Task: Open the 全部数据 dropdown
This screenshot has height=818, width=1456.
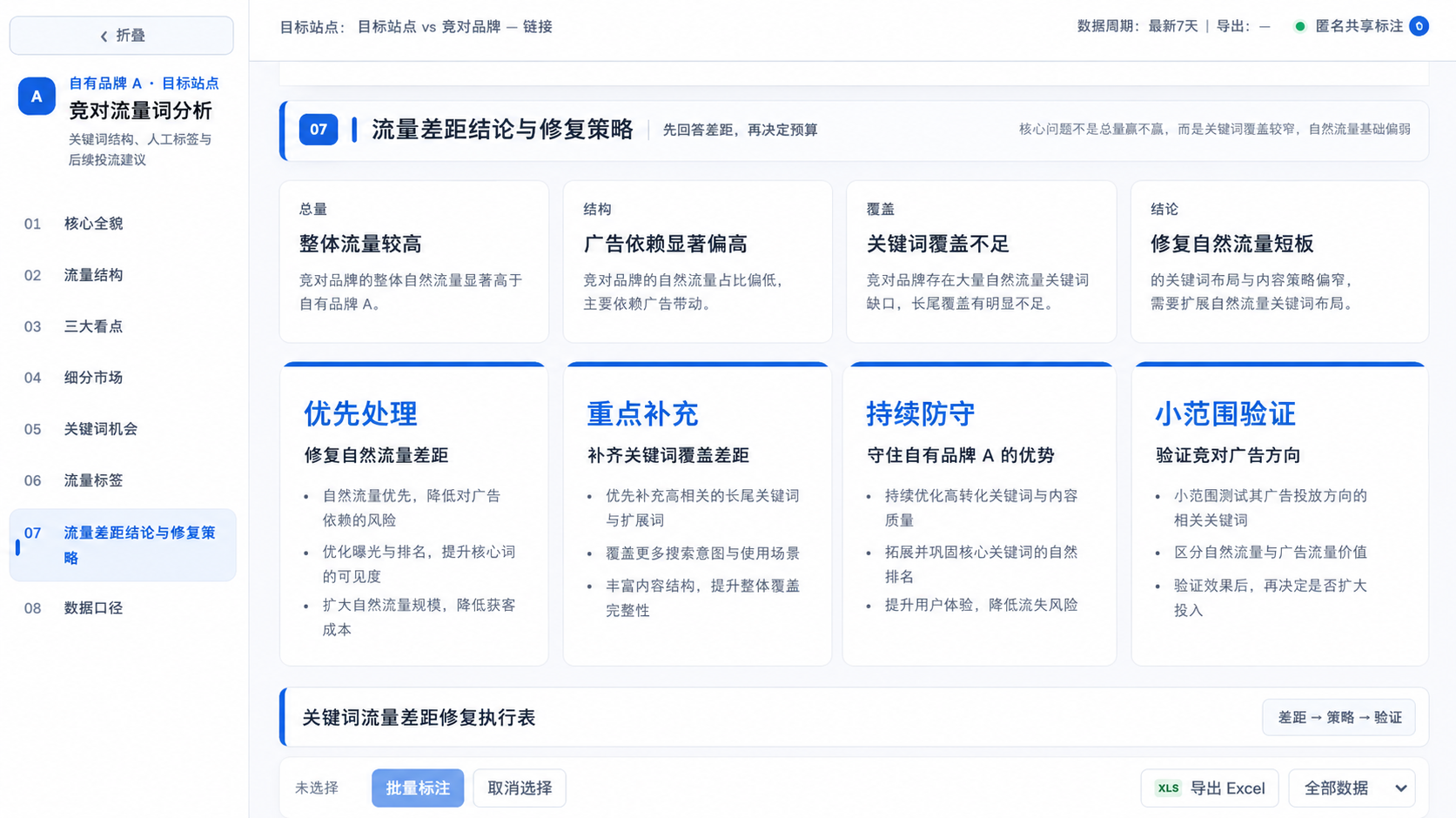Action: coord(1352,788)
